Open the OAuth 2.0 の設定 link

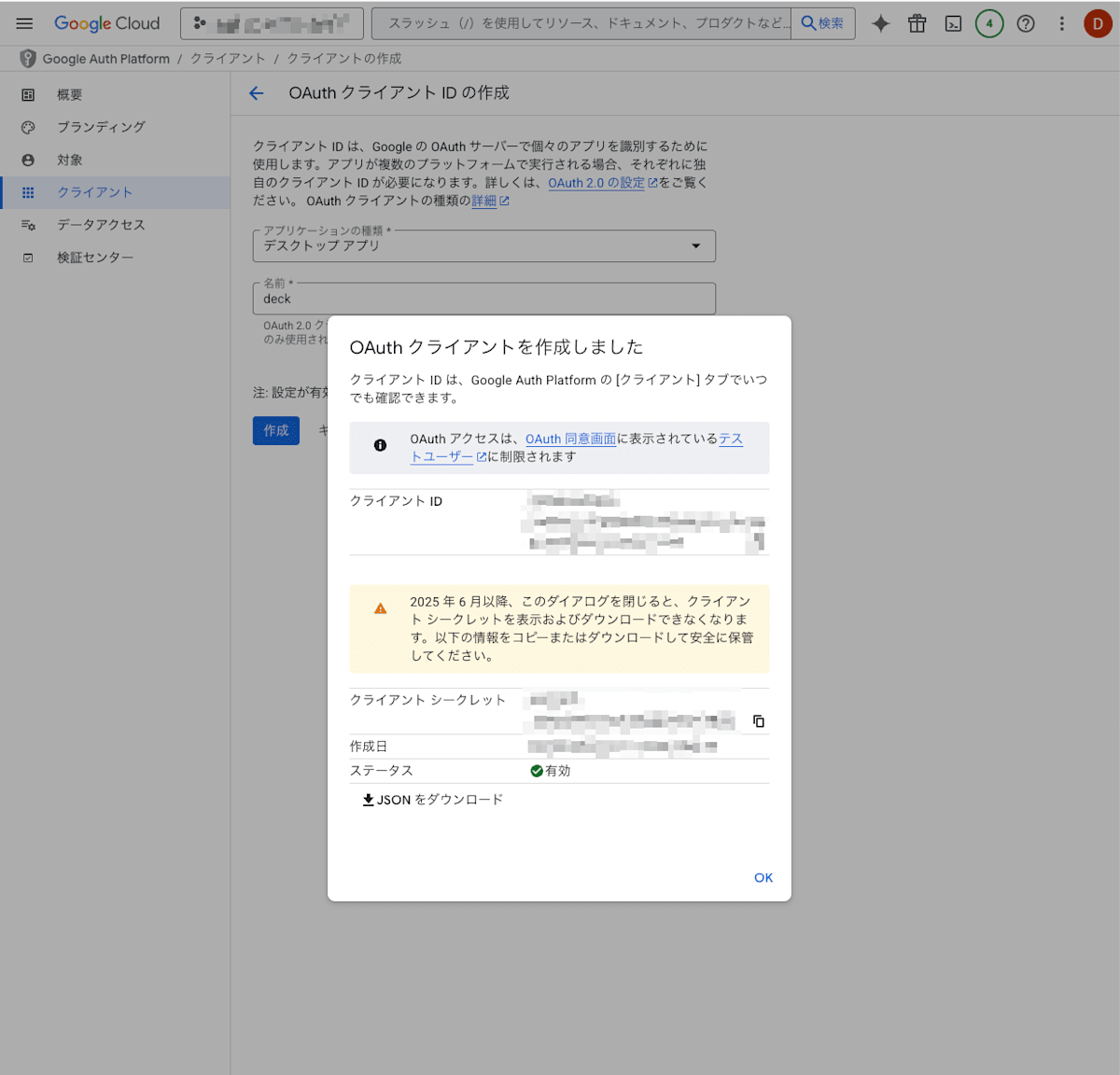pyautogui.click(x=603, y=183)
